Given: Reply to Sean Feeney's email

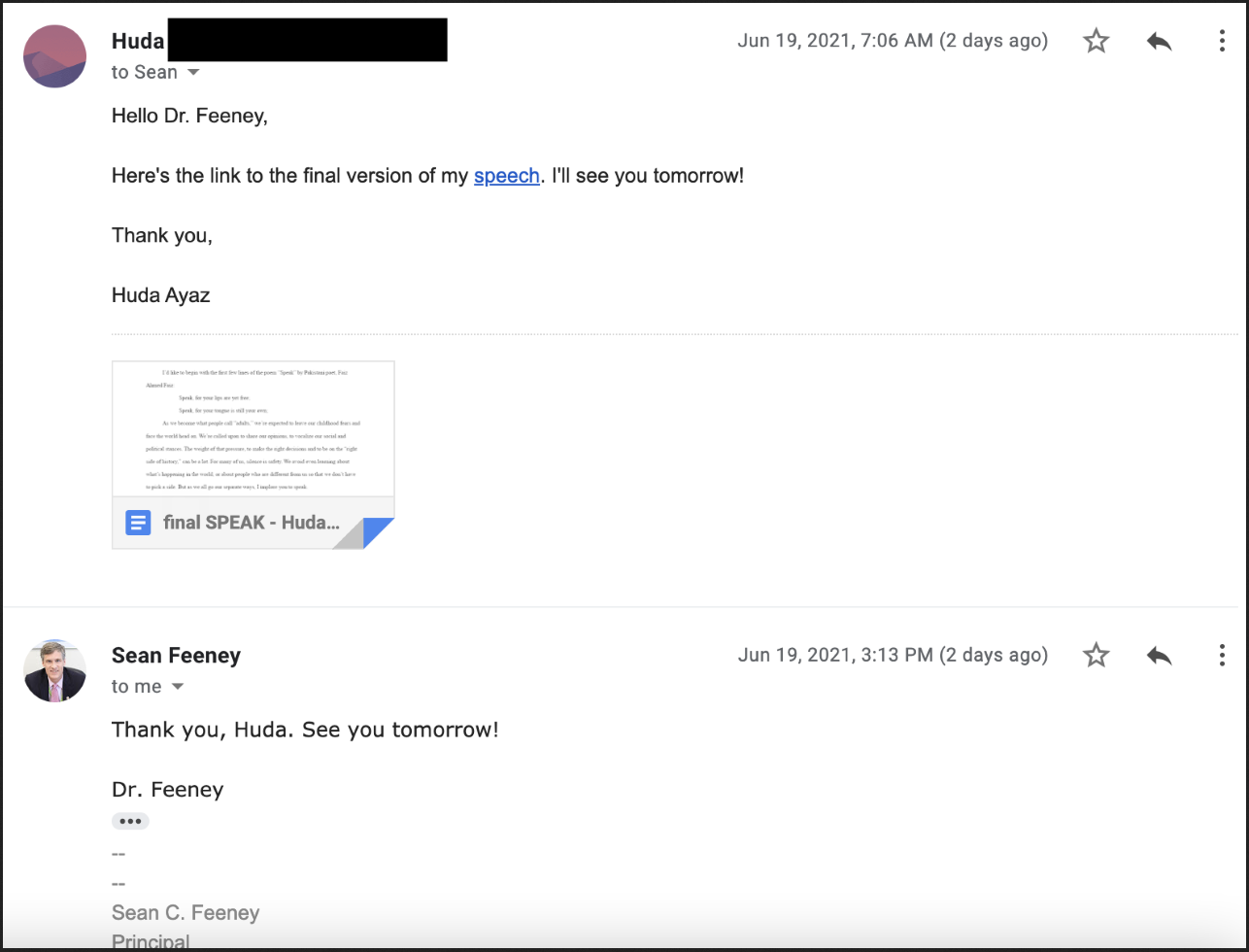Looking at the screenshot, I should (1159, 656).
